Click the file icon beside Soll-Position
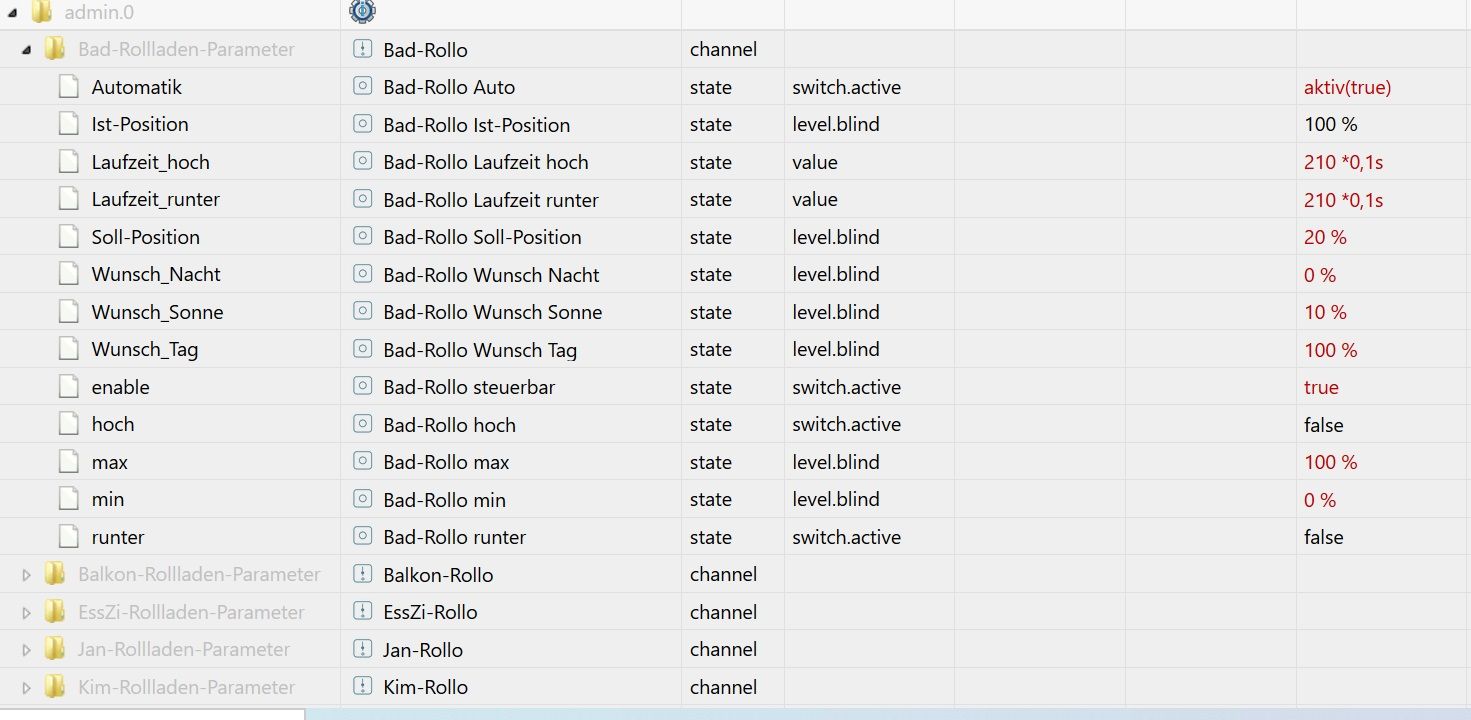The image size is (1471, 720). 68,237
